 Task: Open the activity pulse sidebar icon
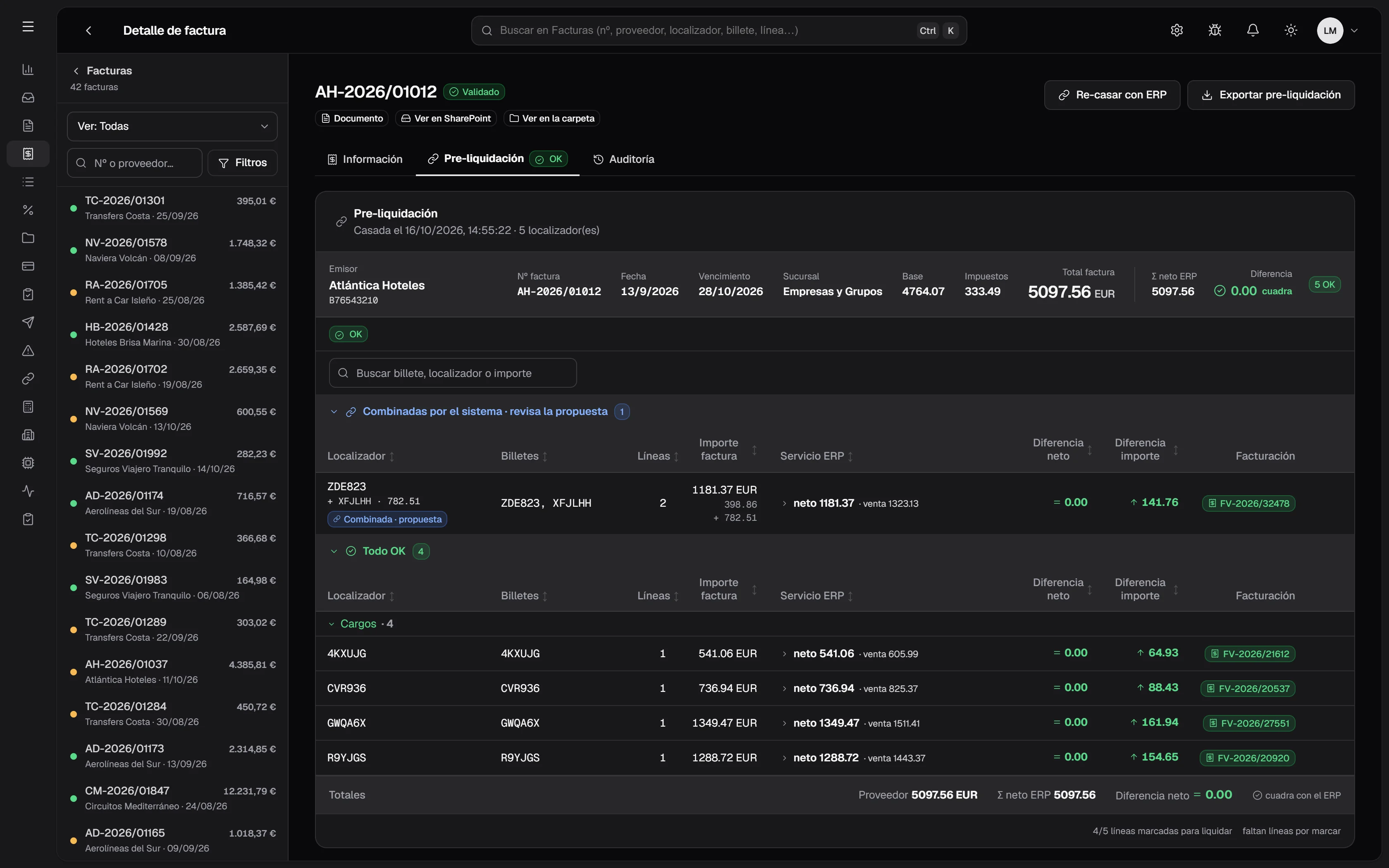[x=28, y=491]
